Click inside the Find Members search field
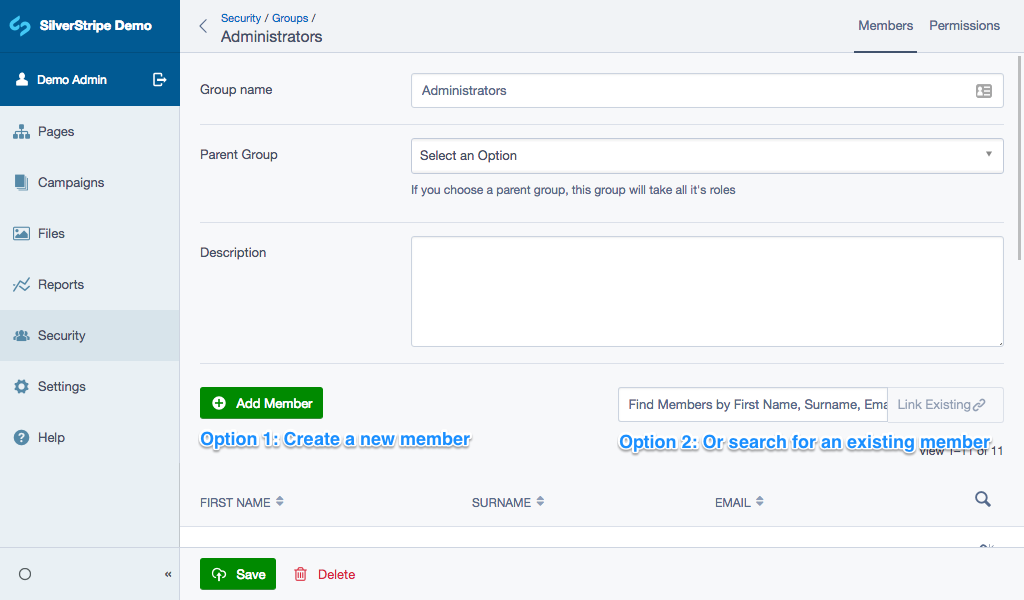1024x600 pixels. click(750, 404)
